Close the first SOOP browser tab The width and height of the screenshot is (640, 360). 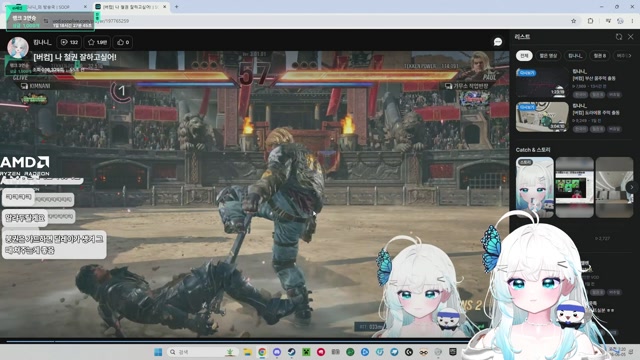[85, 7]
